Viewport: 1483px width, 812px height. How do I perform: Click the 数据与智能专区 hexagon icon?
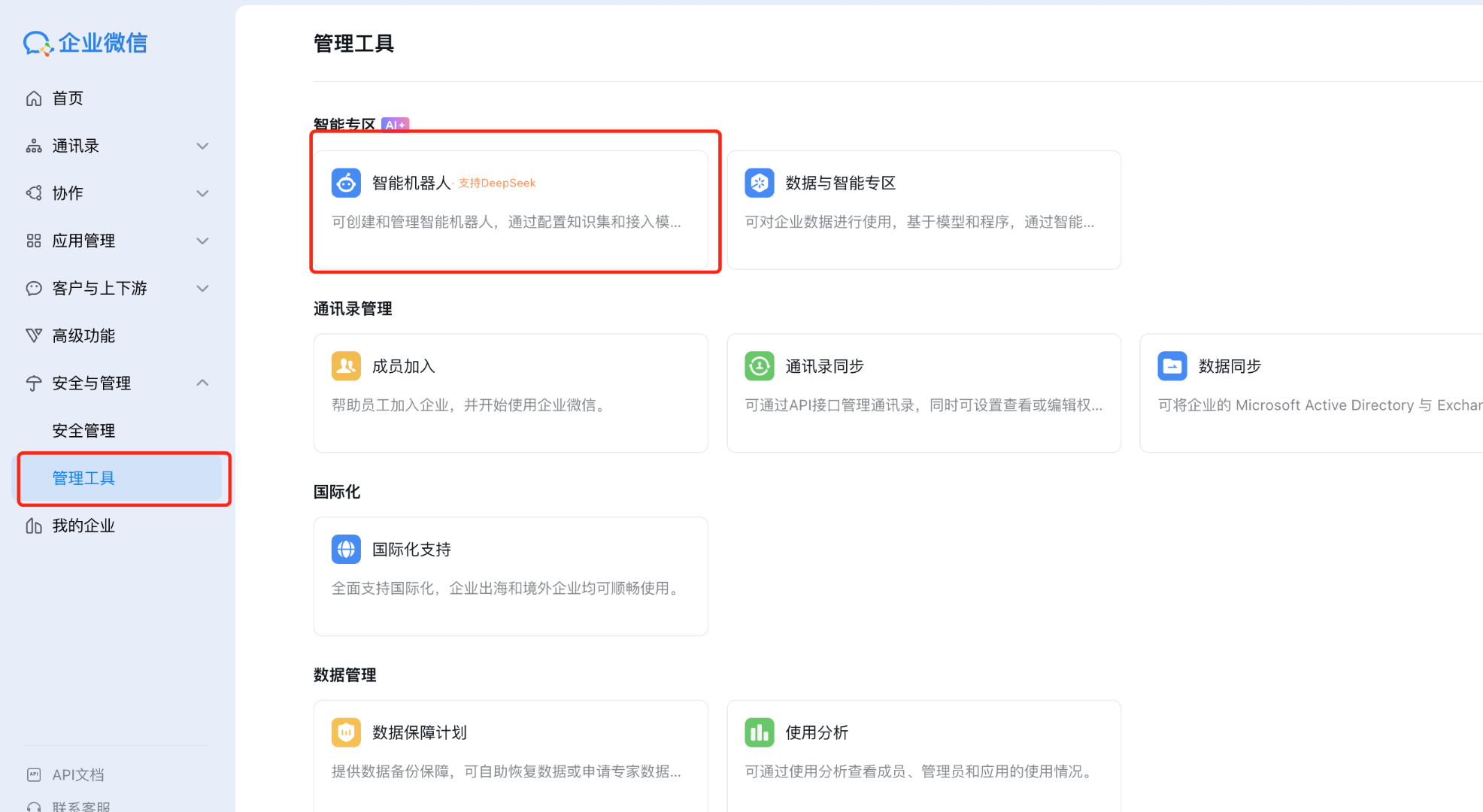759,183
